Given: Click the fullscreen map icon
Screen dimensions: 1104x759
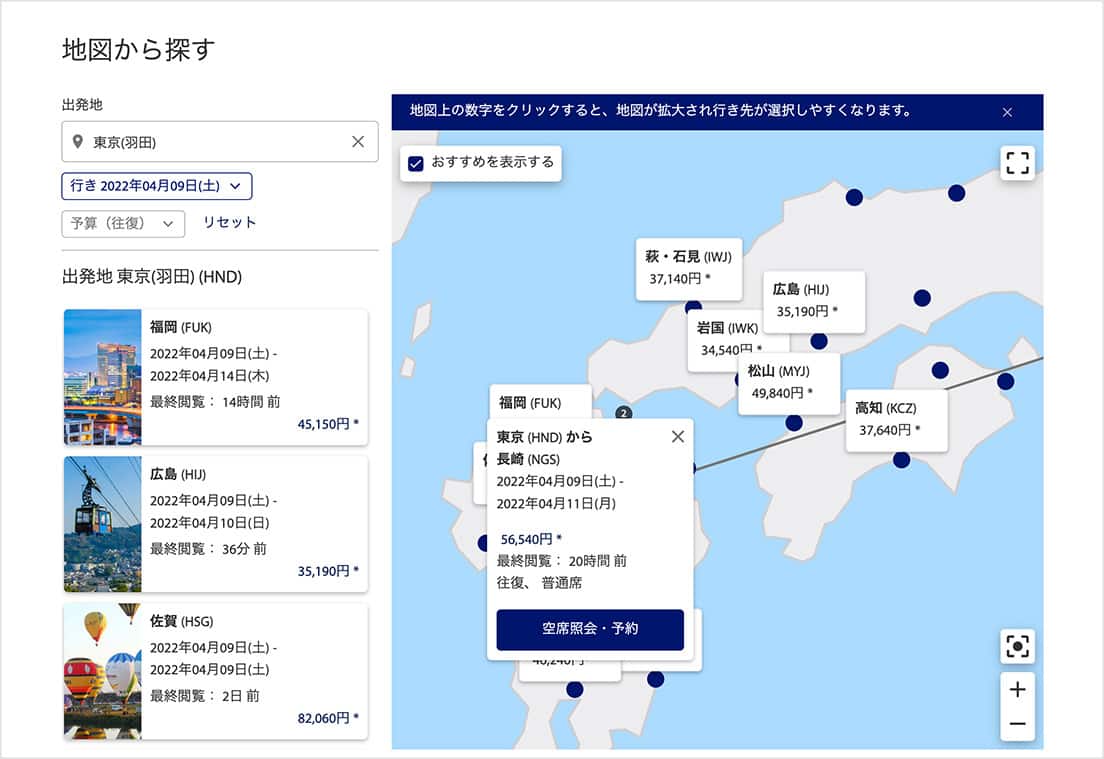Looking at the screenshot, I should point(1017,163).
